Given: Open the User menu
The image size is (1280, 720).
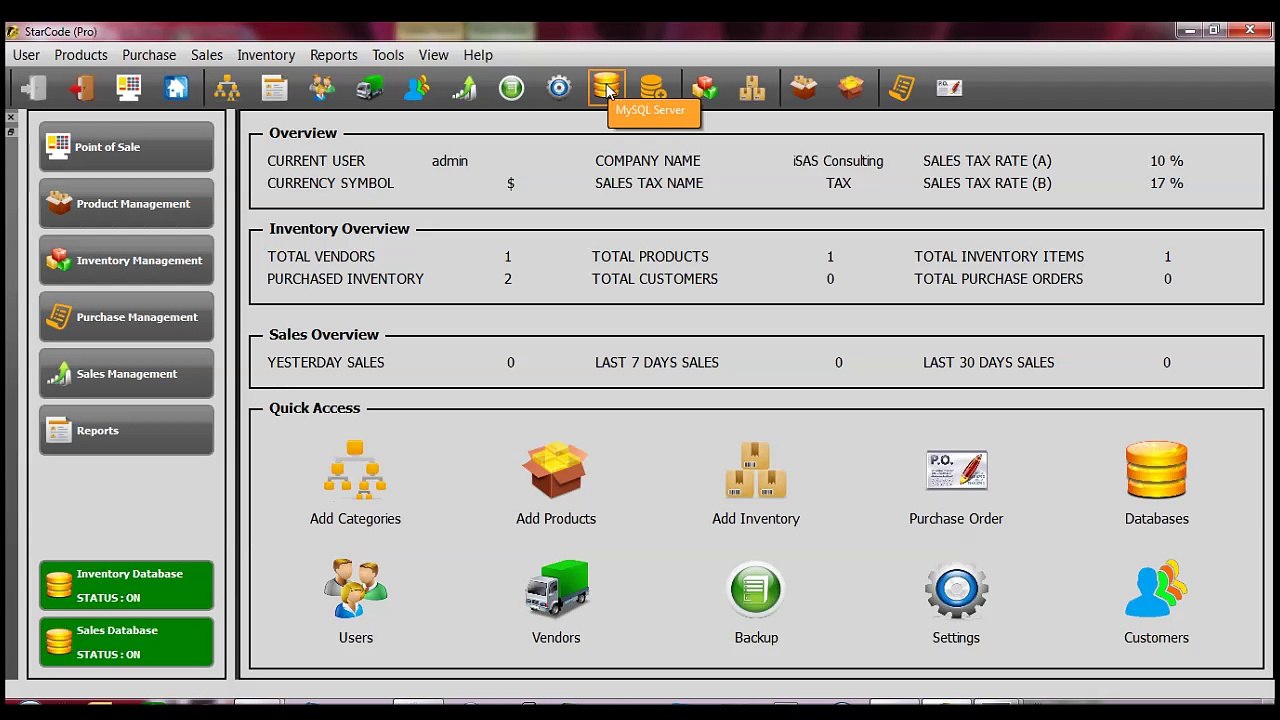Looking at the screenshot, I should (x=26, y=55).
